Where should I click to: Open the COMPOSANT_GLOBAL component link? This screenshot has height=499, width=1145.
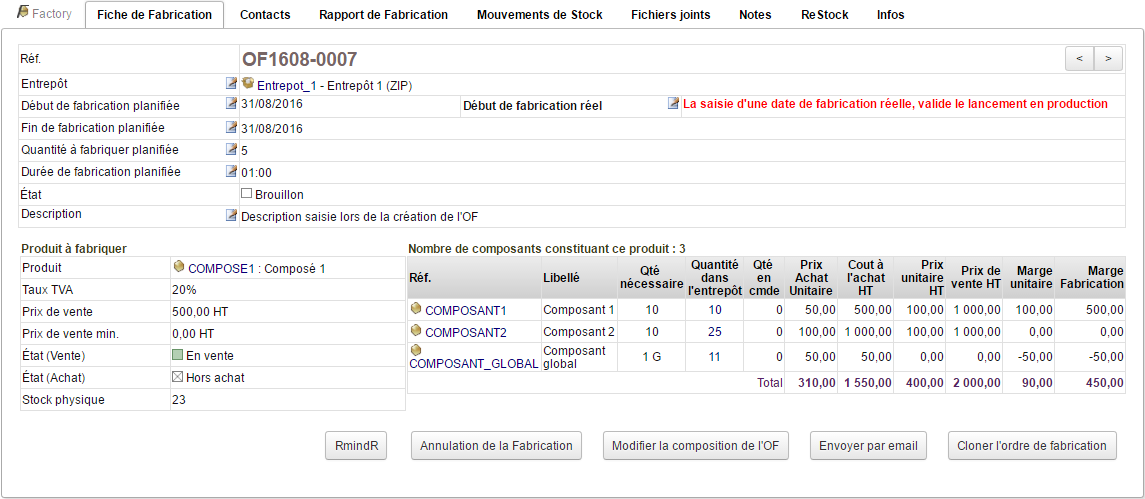(473, 364)
